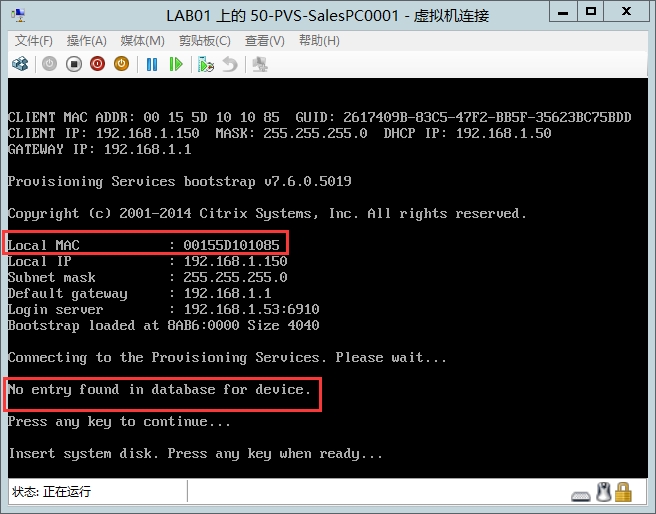Open the 剪贴板(C) menu
This screenshot has width=656, height=514.
tap(205, 41)
